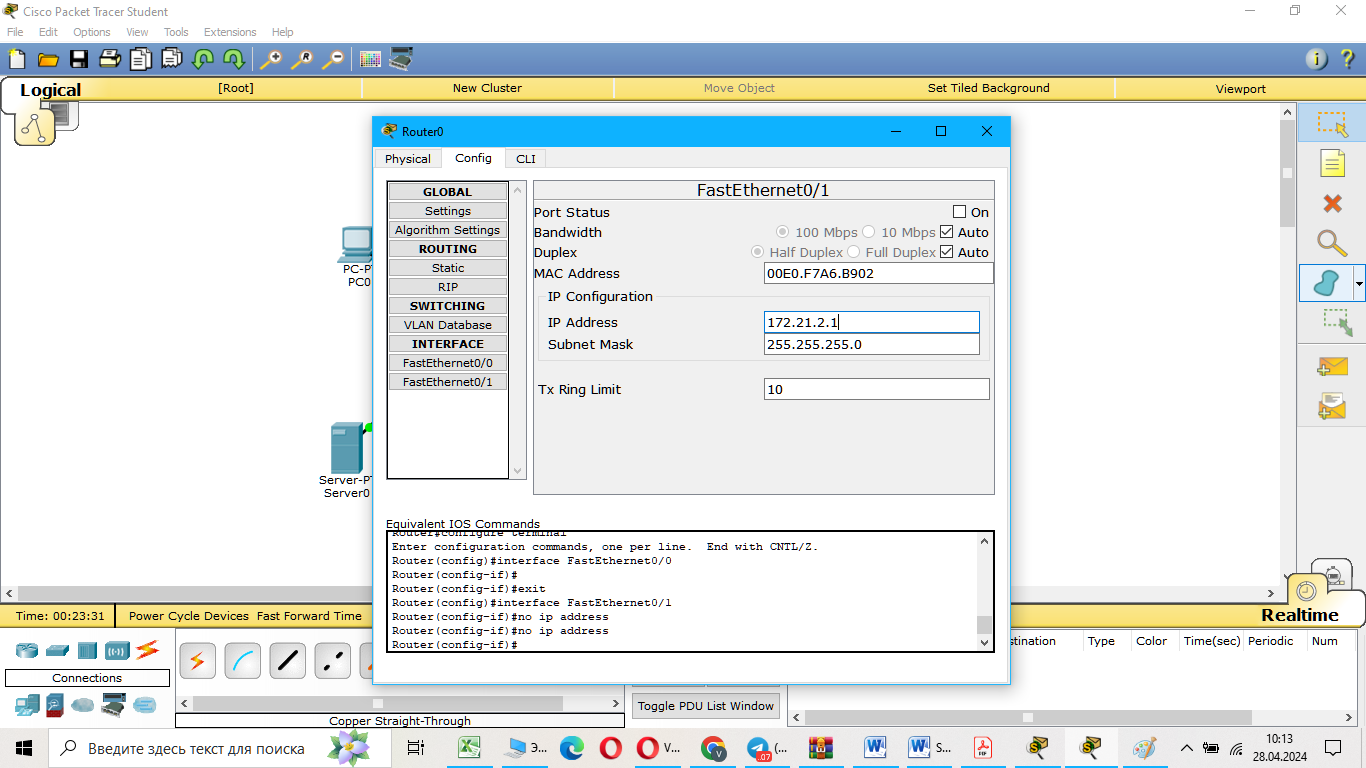The width and height of the screenshot is (1366, 768).
Task: Toggle Bandwidth Auto checkbox
Action: click(x=946, y=232)
